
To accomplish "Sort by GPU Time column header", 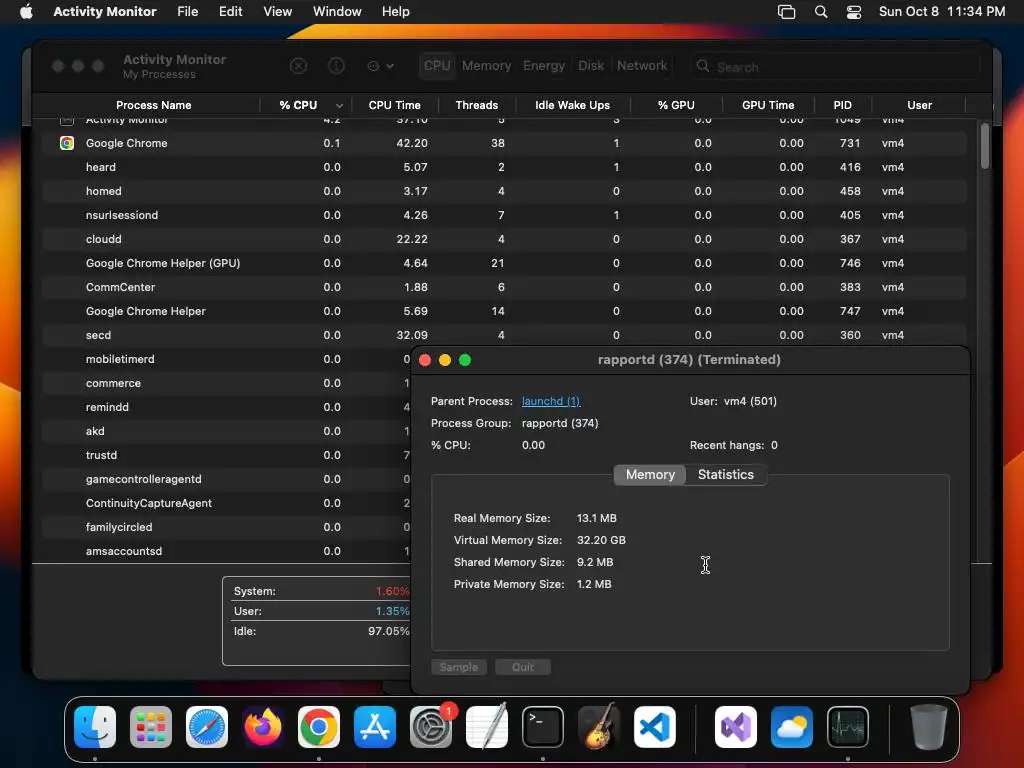I will 768,105.
